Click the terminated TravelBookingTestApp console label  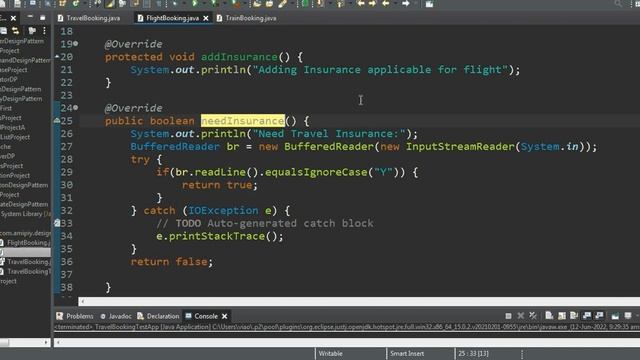coord(347,327)
